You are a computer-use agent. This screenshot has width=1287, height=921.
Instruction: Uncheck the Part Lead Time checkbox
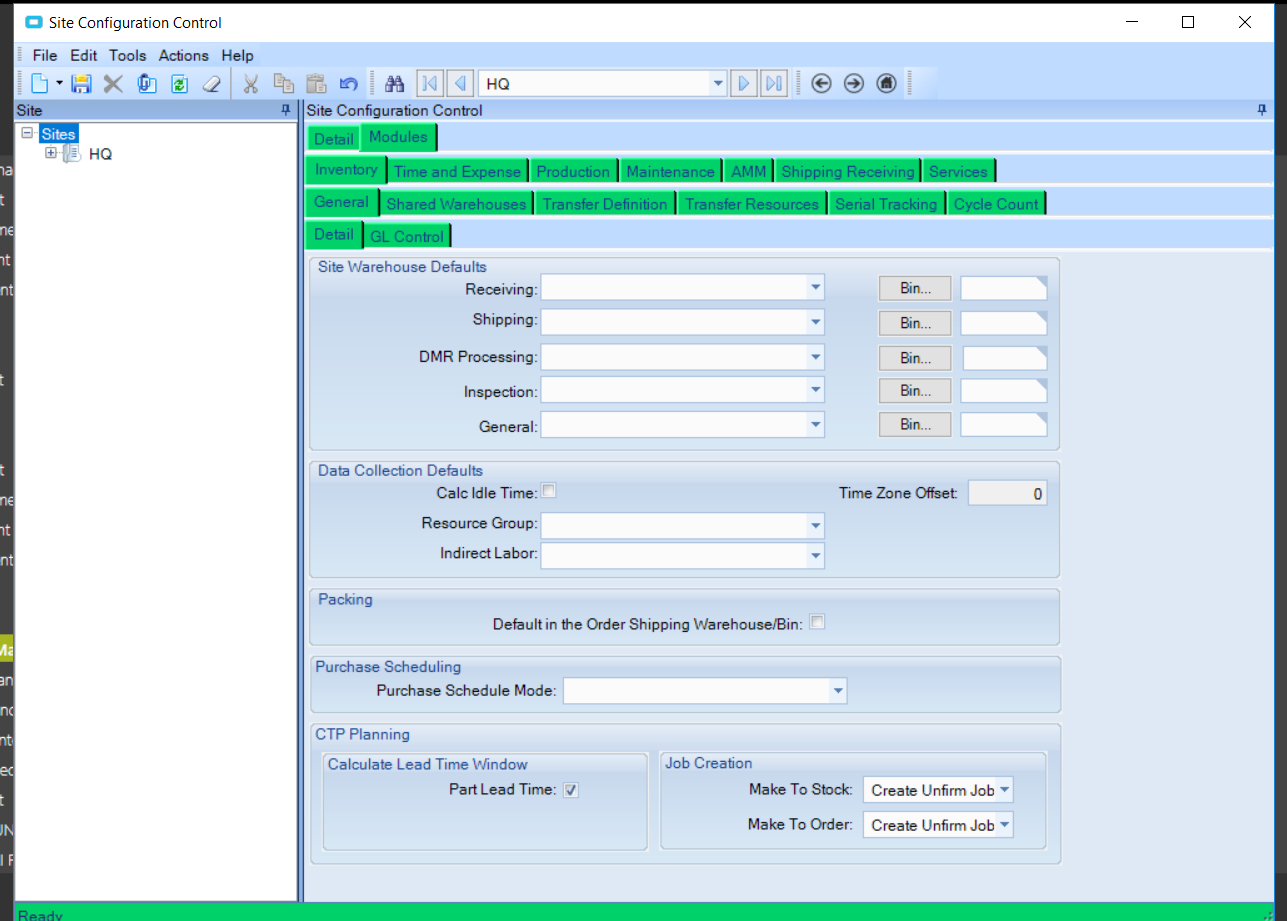coord(571,790)
